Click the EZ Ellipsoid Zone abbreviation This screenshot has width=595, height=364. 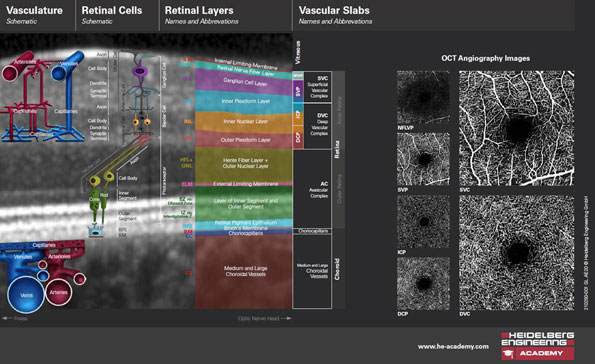[181, 201]
